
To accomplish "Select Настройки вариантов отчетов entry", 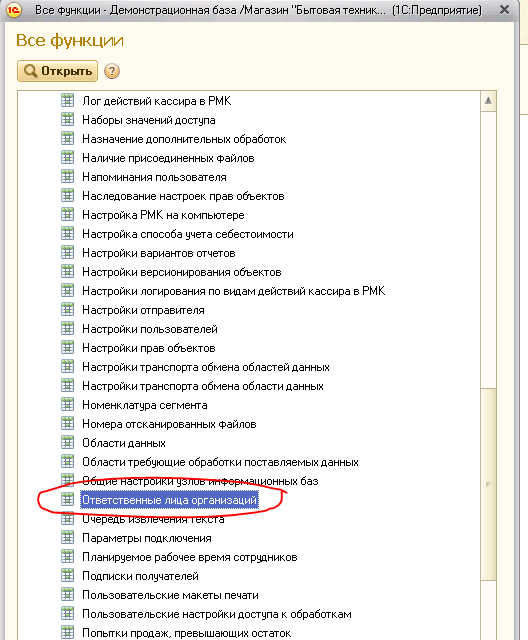I will (x=159, y=253).
